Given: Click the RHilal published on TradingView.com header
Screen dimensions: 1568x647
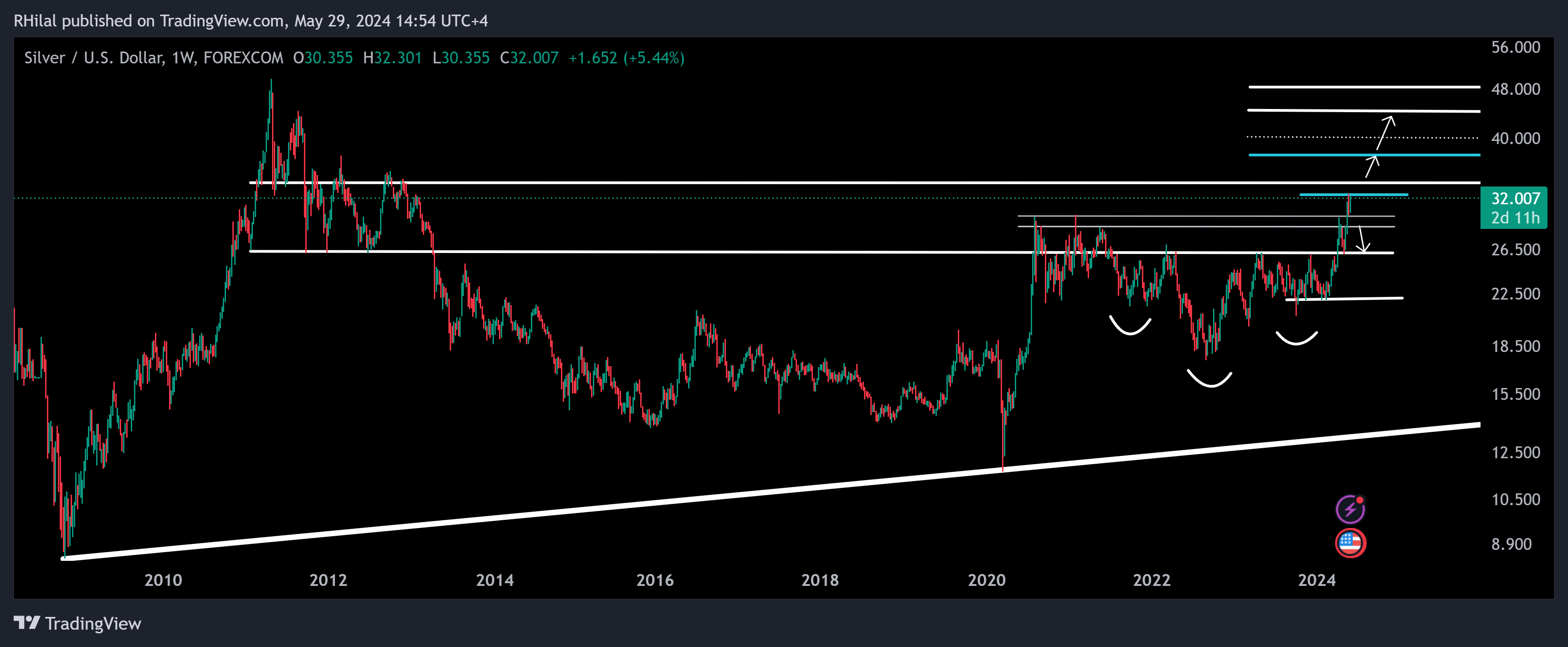Looking at the screenshot, I should coord(250,21).
